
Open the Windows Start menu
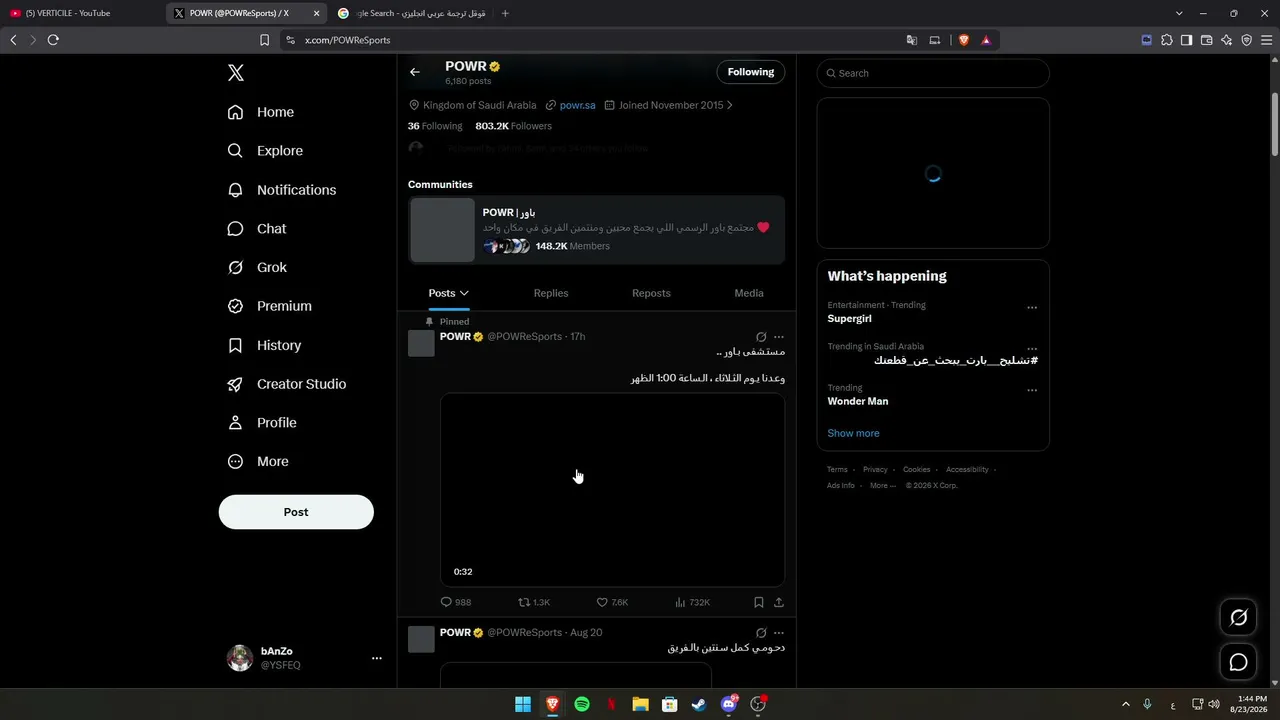click(x=523, y=704)
